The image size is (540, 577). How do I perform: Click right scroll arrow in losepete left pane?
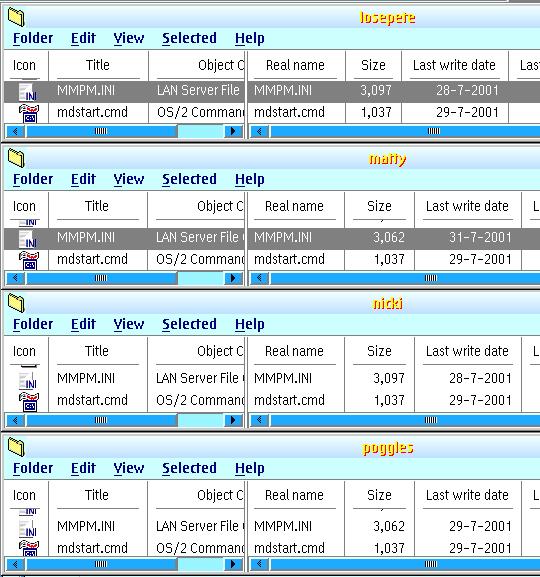coord(233,131)
